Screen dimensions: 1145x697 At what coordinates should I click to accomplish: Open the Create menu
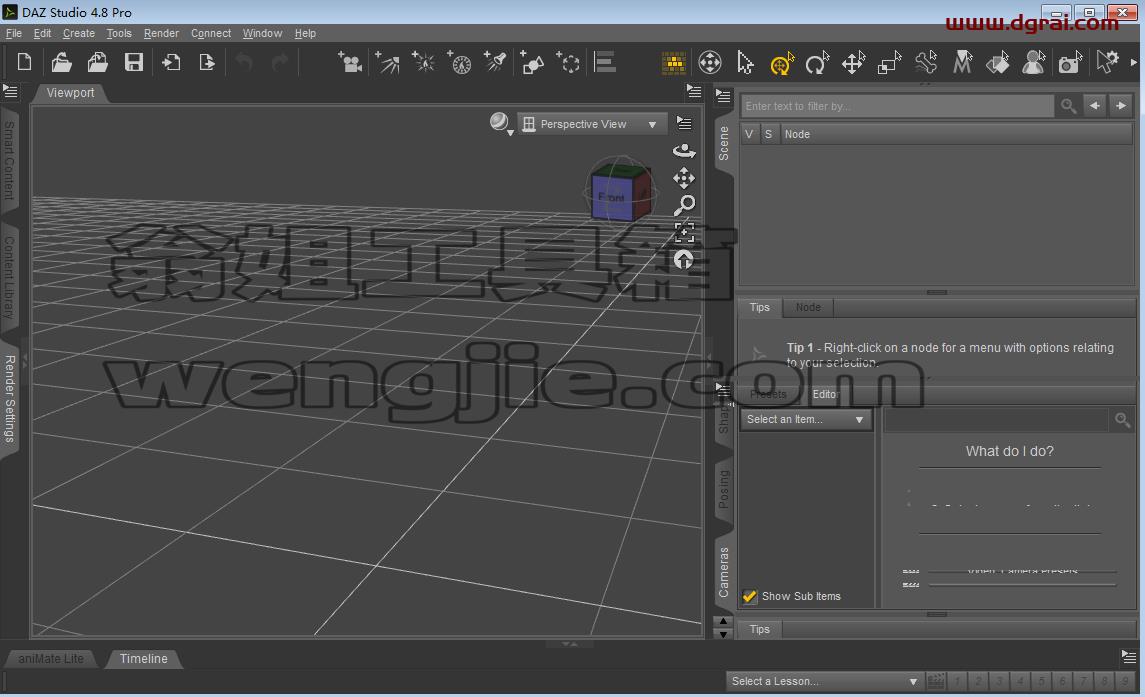[x=79, y=34]
